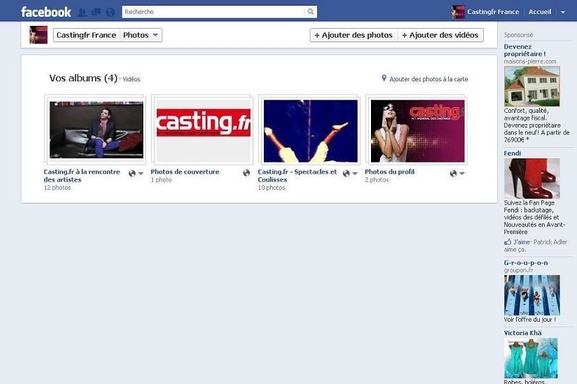
Task: Click into the Recherche search field
Action: tap(213, 12)
